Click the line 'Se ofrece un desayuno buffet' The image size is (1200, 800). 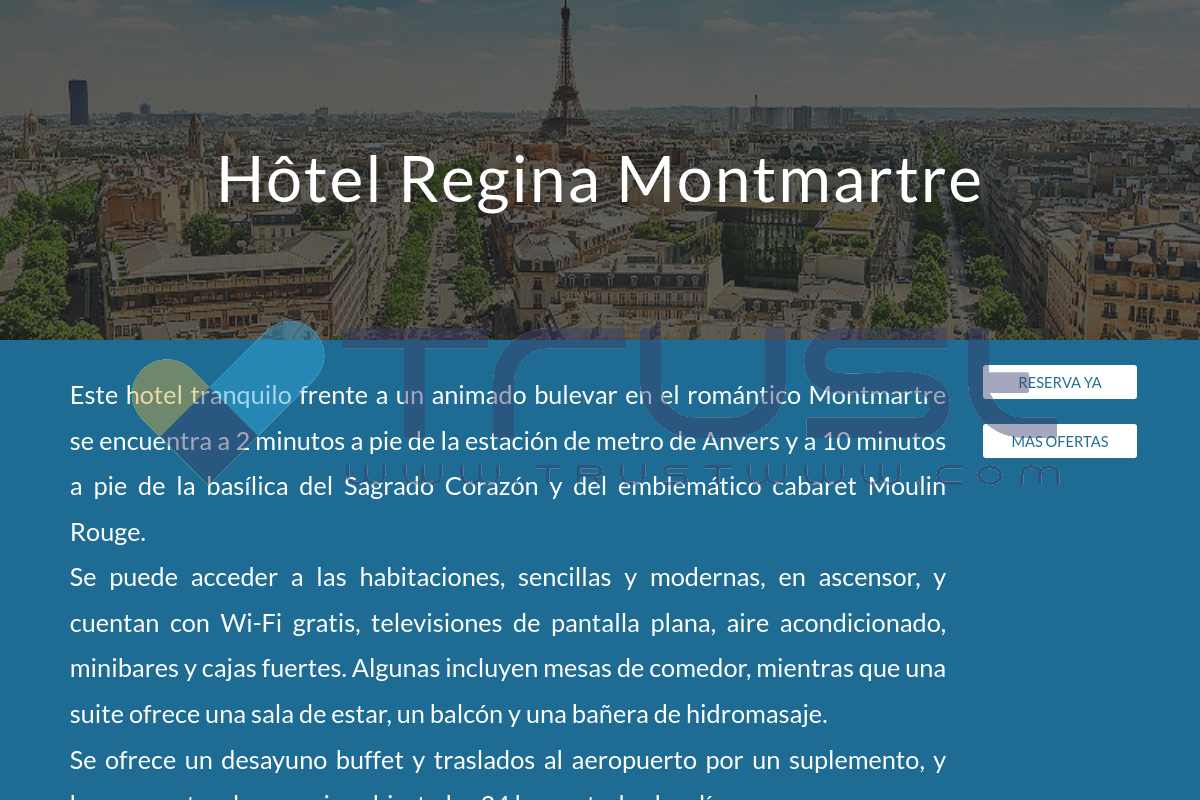click(x=508, y=760)
